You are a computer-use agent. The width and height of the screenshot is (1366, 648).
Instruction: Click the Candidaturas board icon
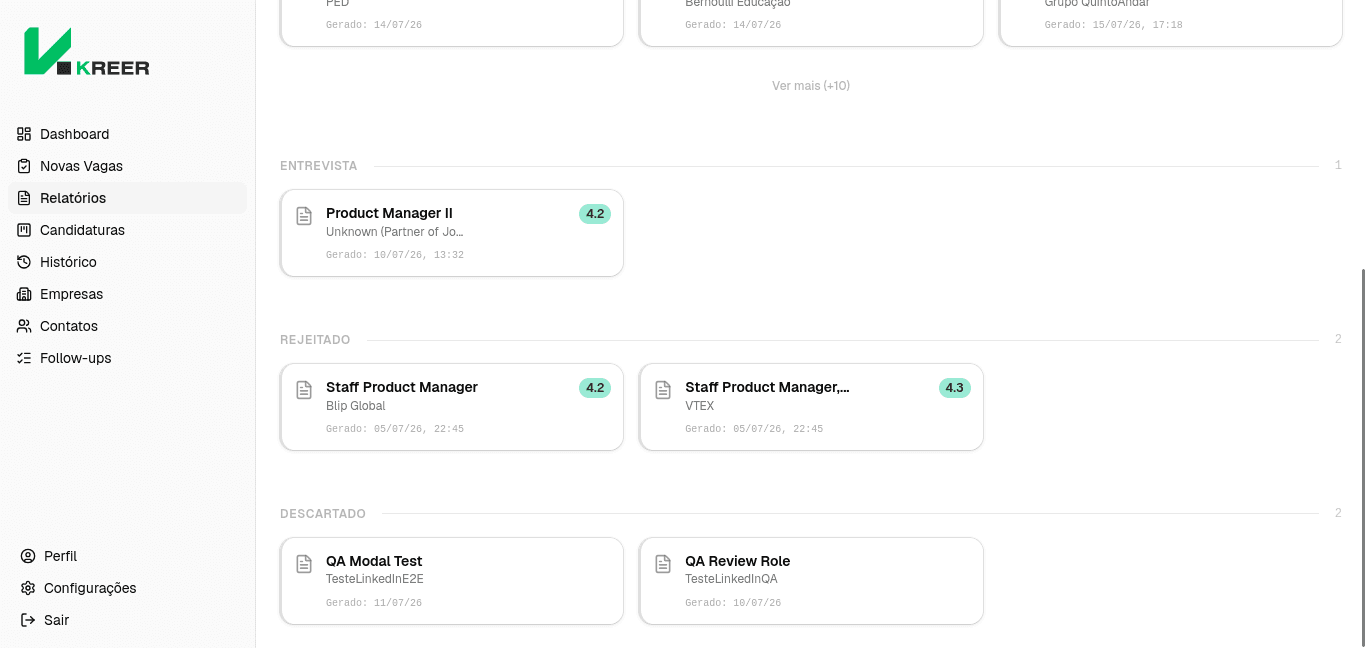pyautogui.click(x=24, y=230)
